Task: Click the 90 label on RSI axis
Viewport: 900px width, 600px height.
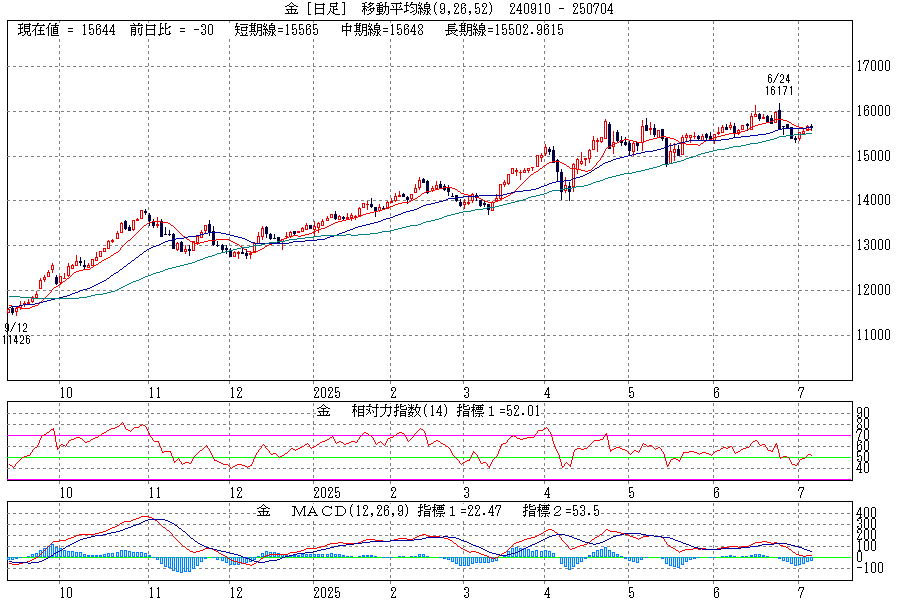Action: coord(863,413)
